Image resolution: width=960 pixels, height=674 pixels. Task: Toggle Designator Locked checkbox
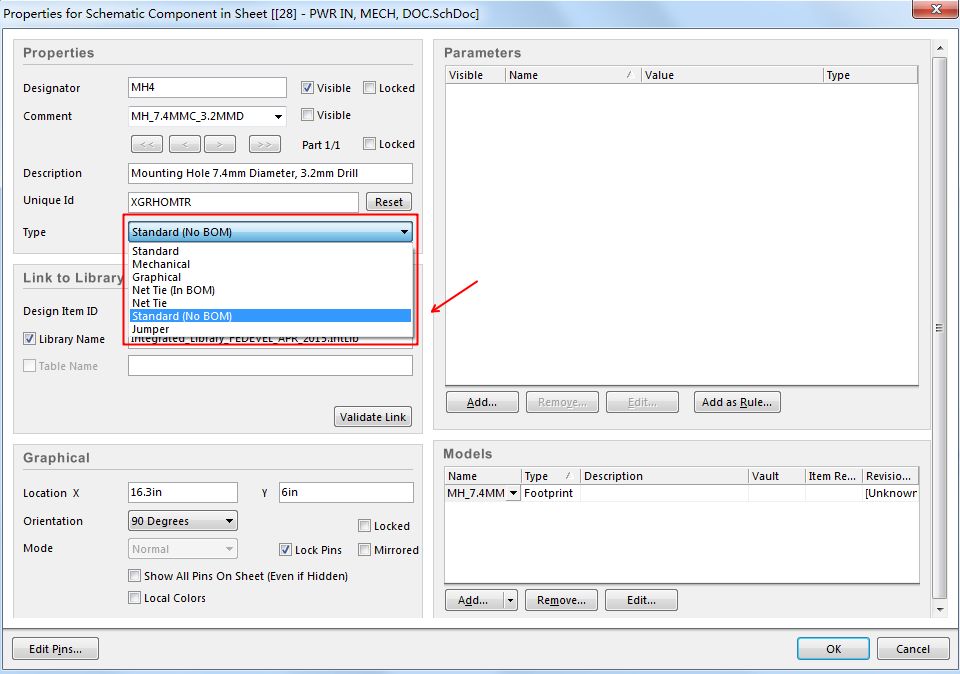[x=369, y=88]
